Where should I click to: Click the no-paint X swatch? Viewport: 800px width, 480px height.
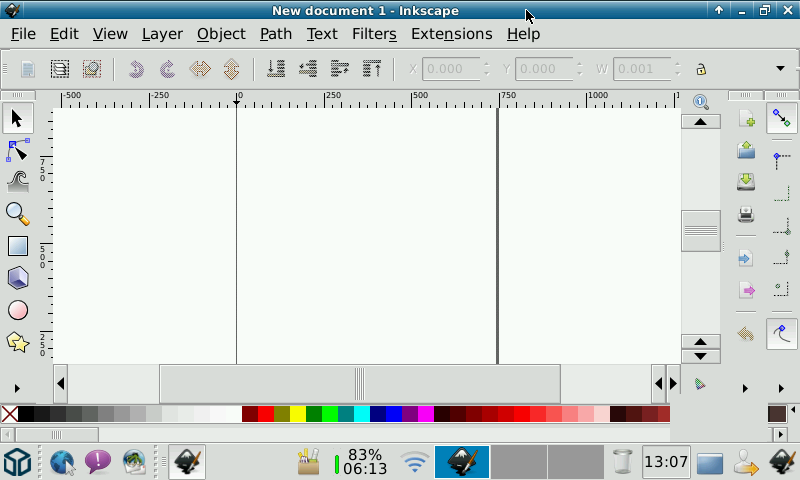(9, 414)
